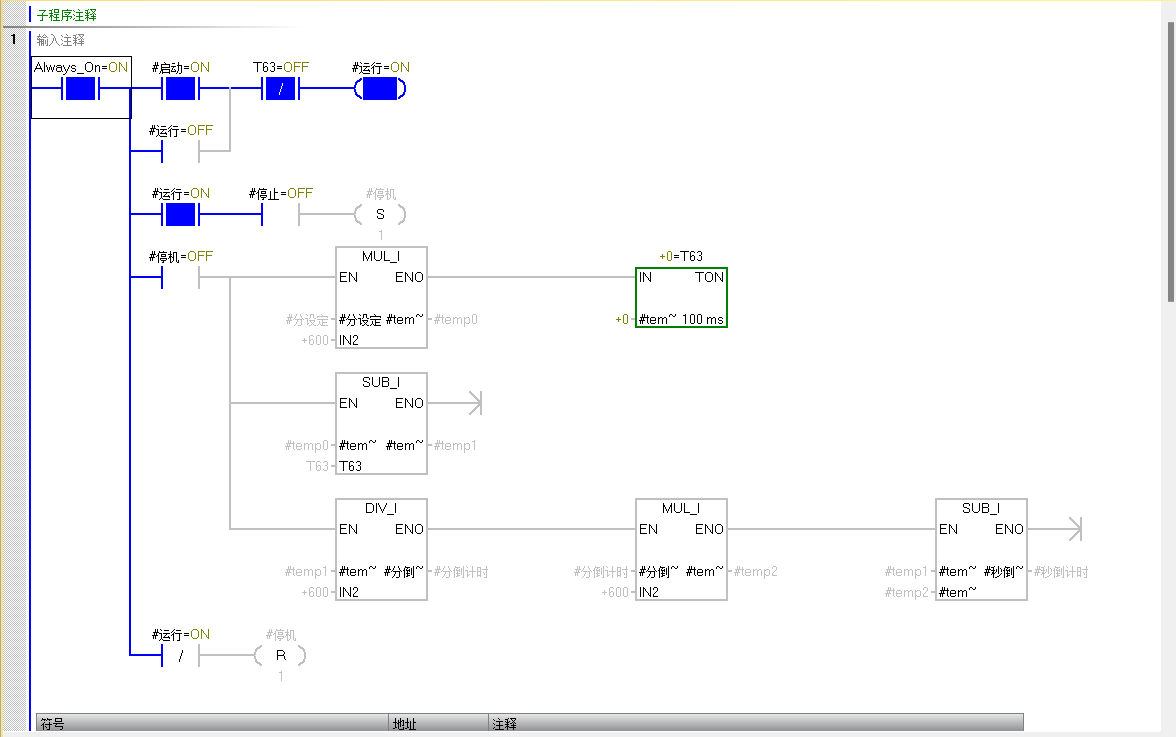
Task: Click the Always_On normally open contact
Action: (x=80, y=89)
